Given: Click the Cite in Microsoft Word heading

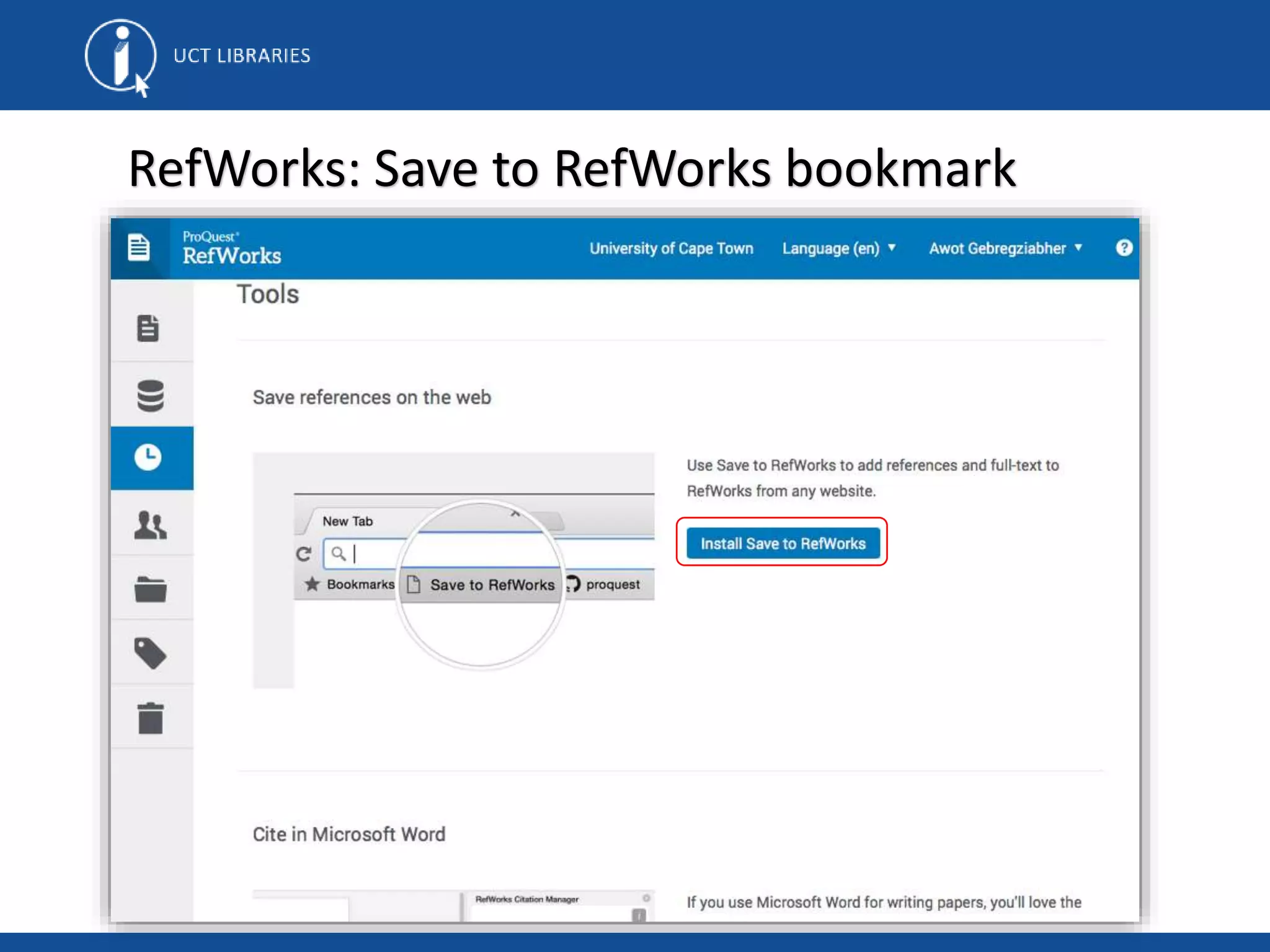Looking at the screenshot, I should 349,834.
